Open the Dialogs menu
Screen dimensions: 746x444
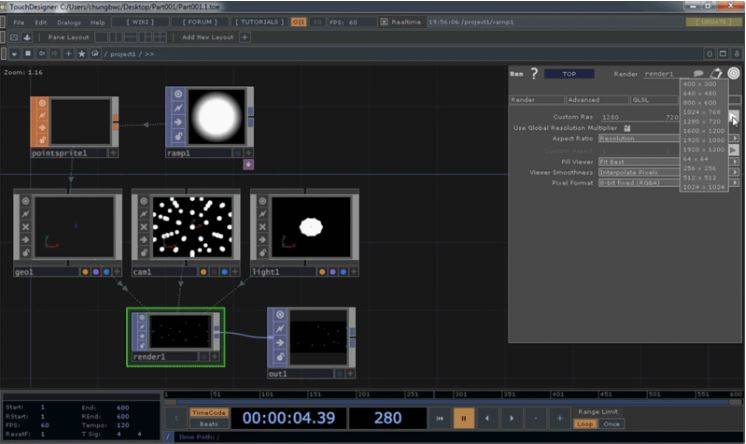[x=68, y=21]
